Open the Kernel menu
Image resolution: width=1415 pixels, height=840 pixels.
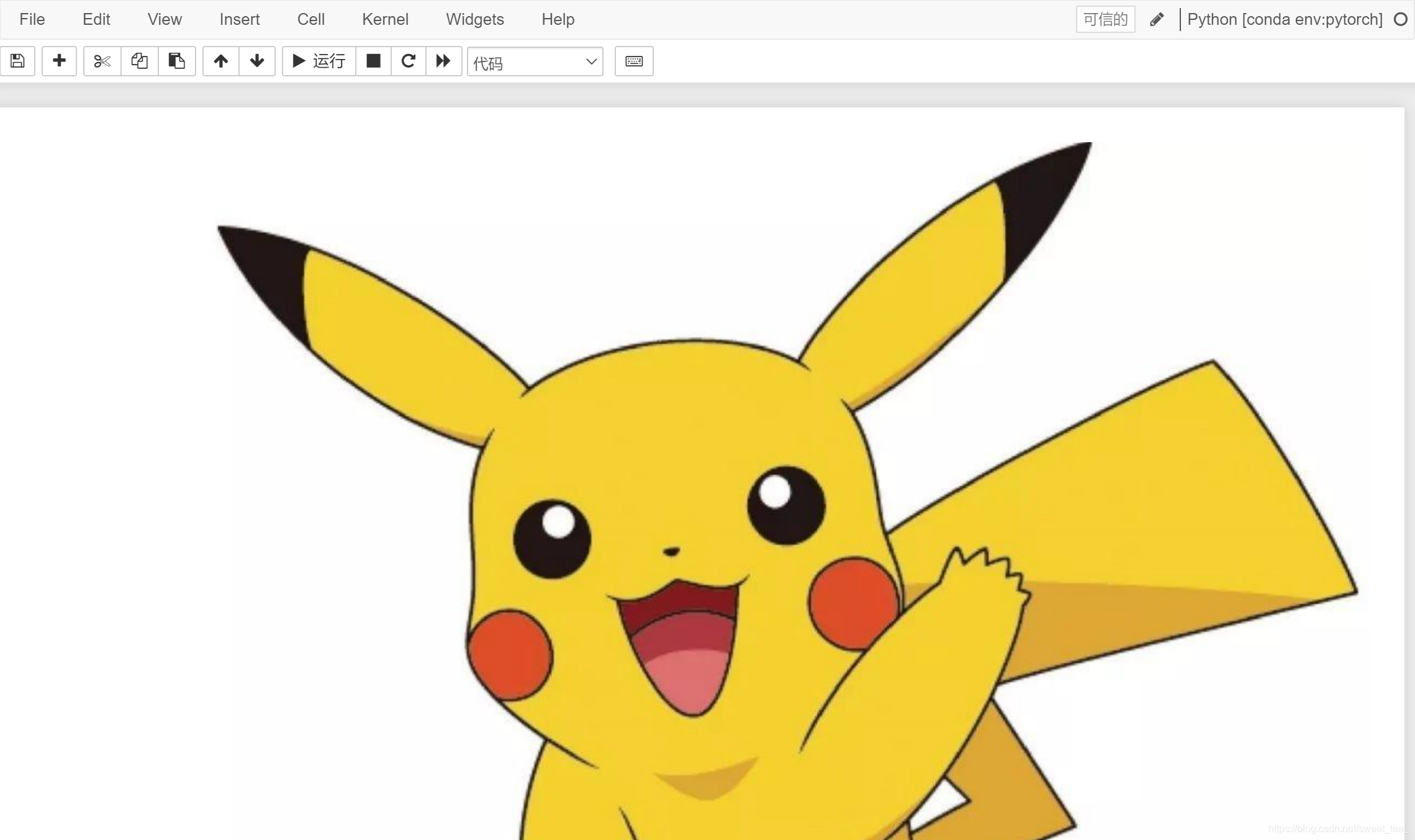point(385,19)
